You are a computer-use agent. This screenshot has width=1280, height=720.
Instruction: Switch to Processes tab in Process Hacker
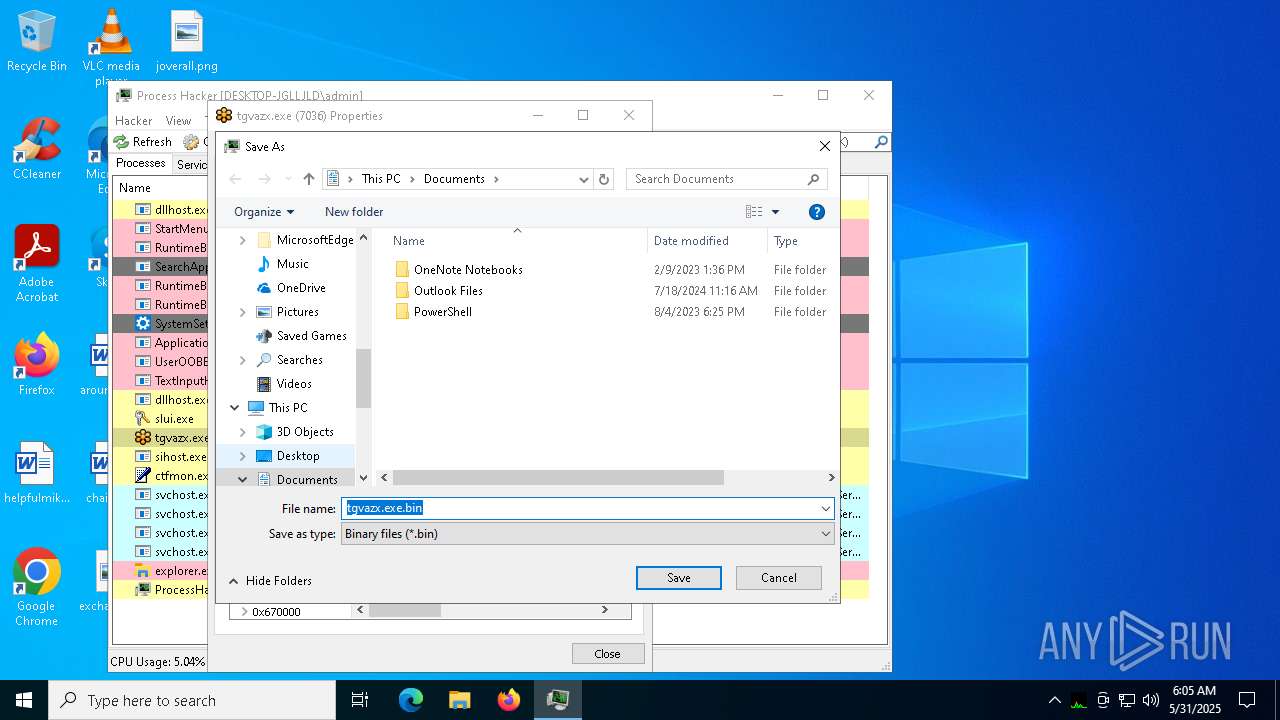[141, 163]
